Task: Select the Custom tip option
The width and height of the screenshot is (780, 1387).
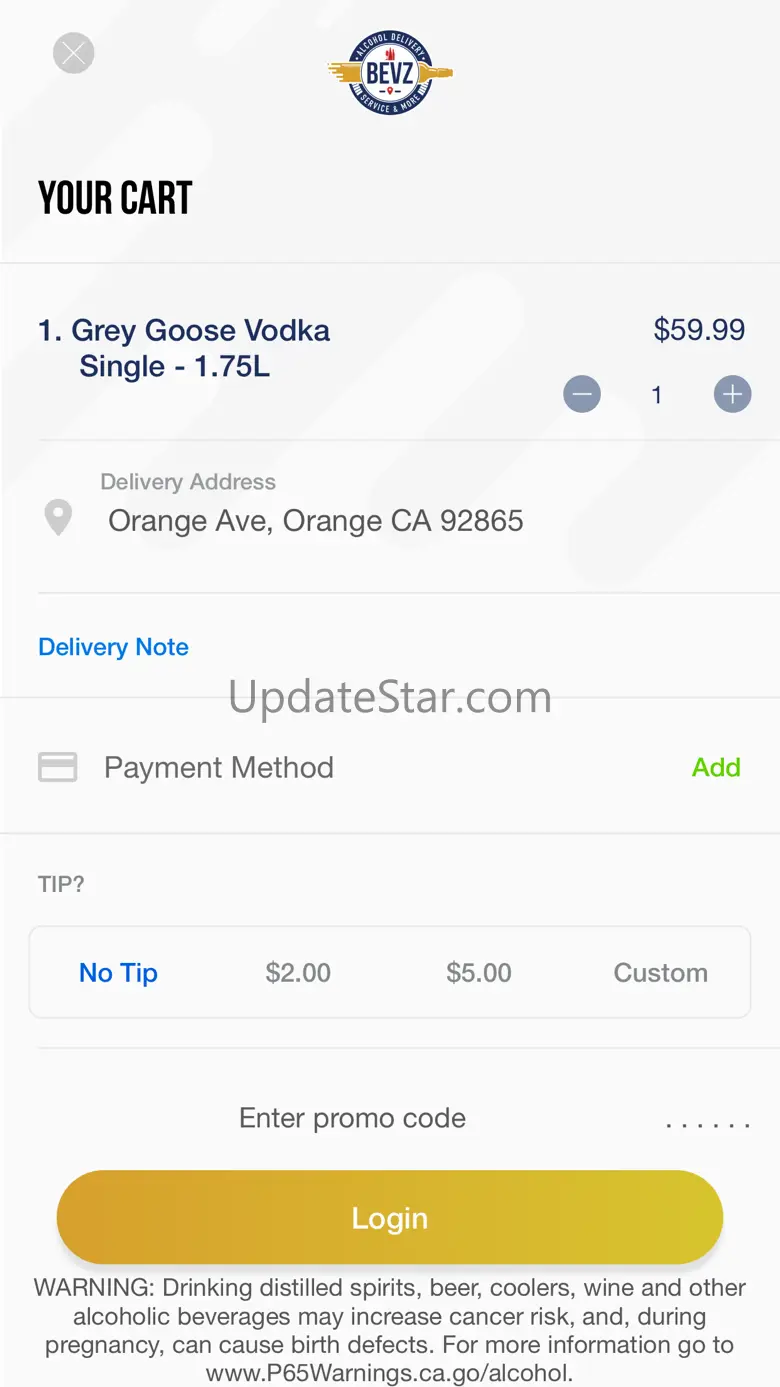Action: point(660,973)
